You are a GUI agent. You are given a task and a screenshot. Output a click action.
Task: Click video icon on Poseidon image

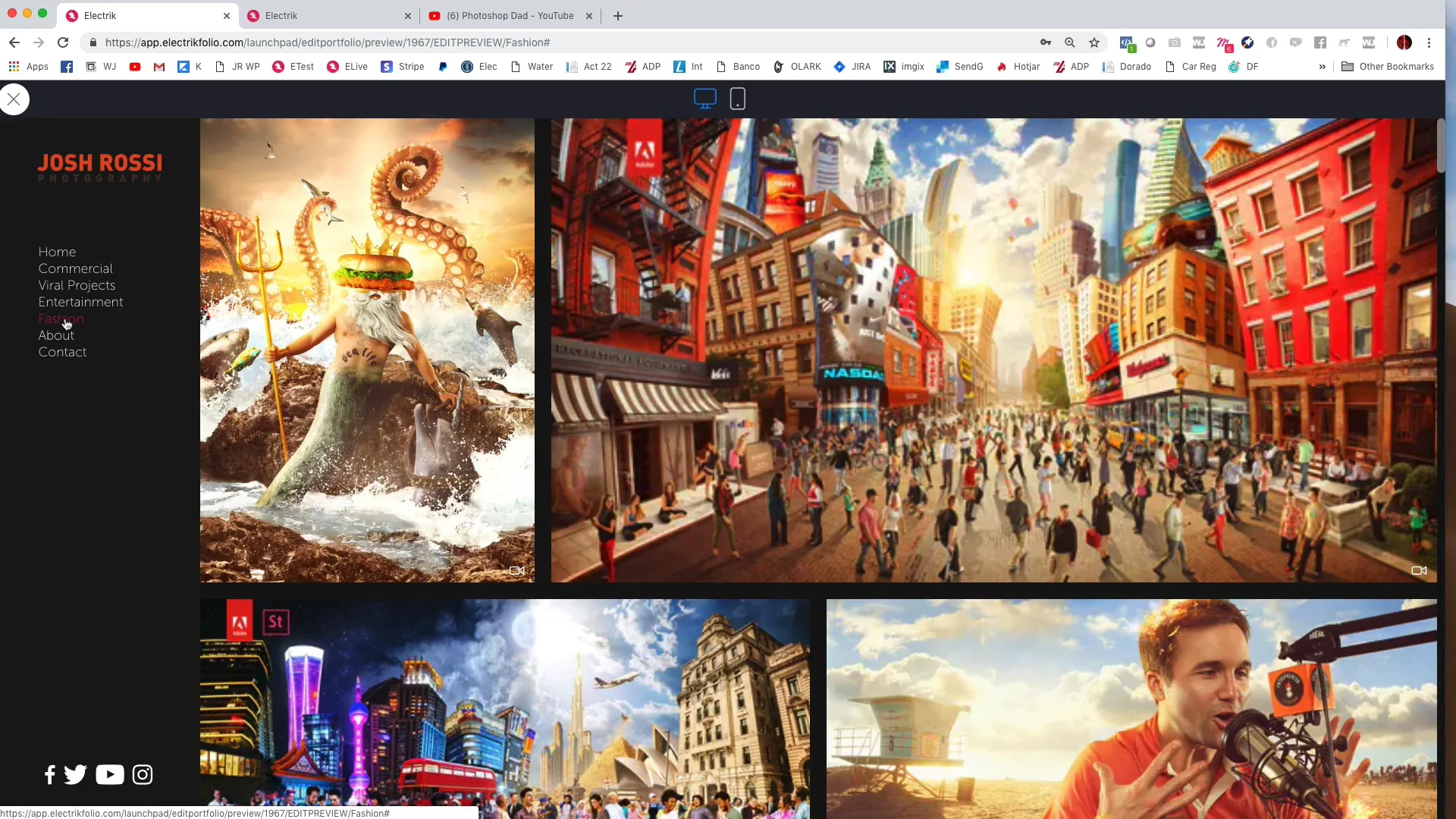point(517,570)
